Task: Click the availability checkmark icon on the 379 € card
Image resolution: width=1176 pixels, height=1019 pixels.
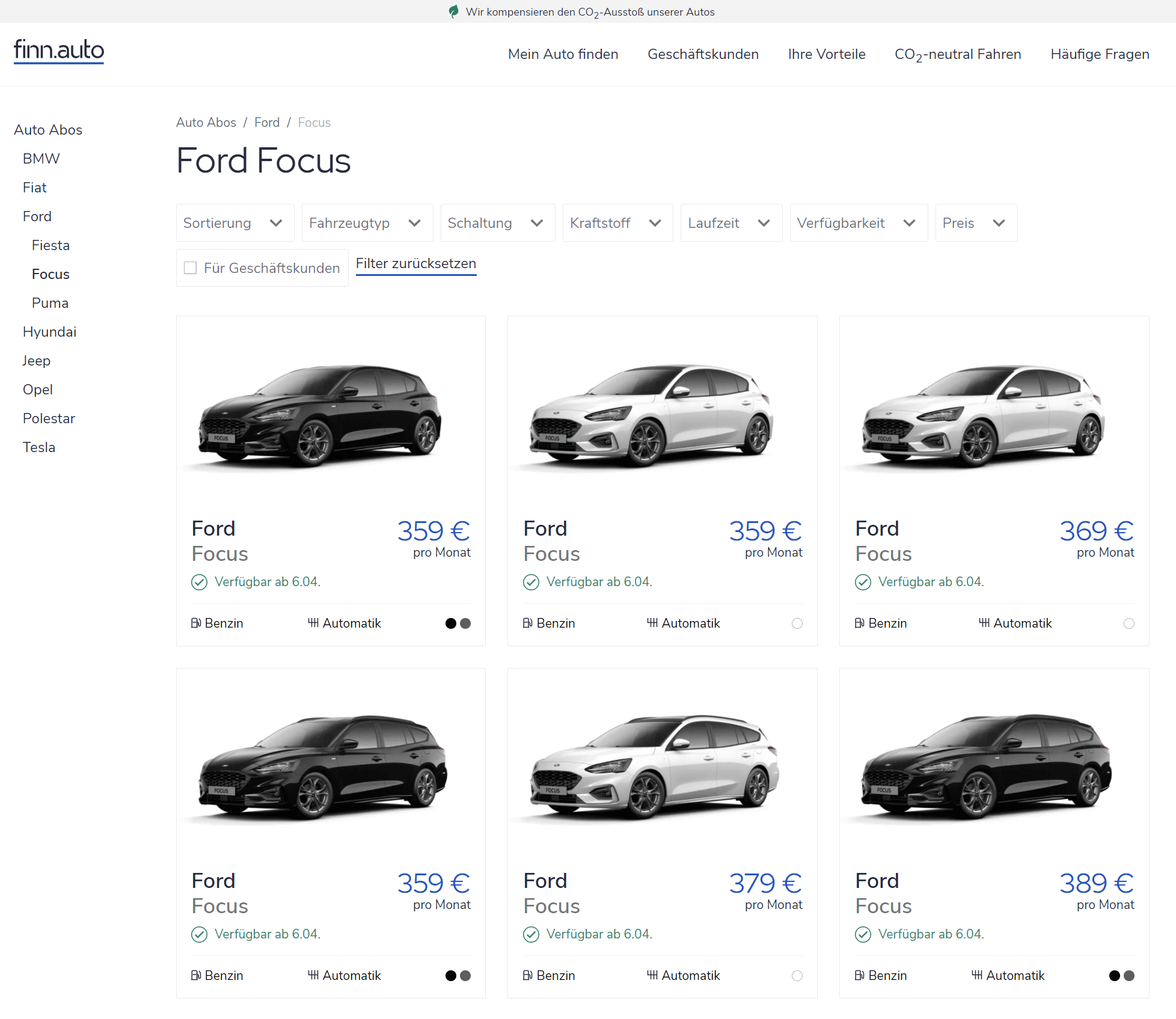Action: click(531, 934)
